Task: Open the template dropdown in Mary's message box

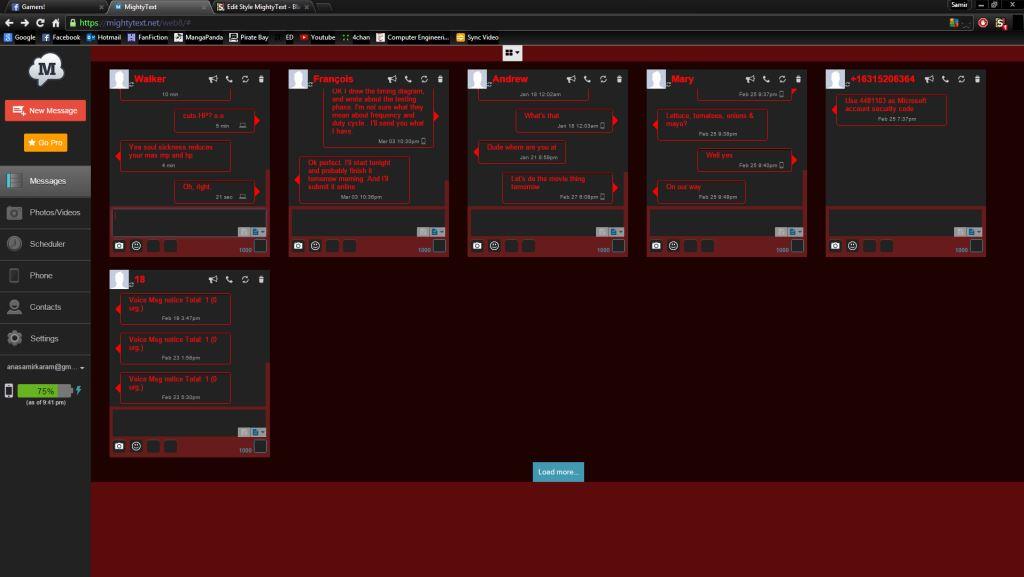Action: pyautogui.click(x=795, y=232)
